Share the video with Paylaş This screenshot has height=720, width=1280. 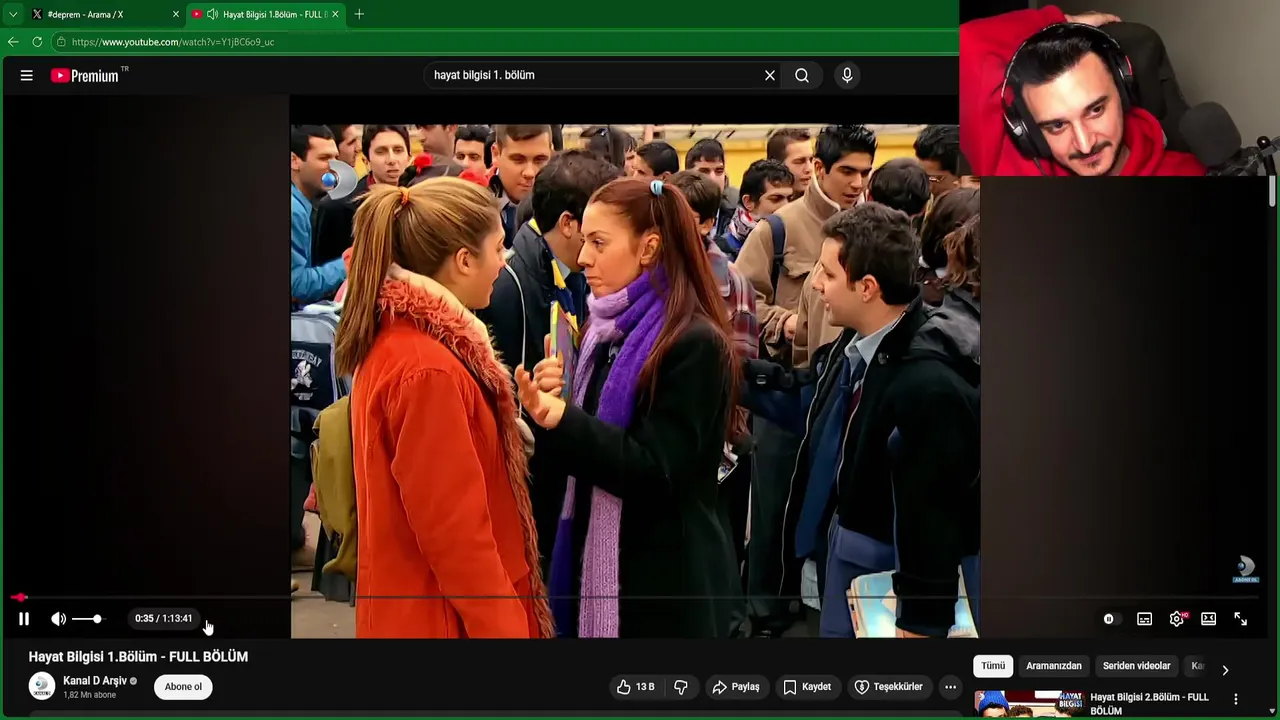[x=736, y=687]
